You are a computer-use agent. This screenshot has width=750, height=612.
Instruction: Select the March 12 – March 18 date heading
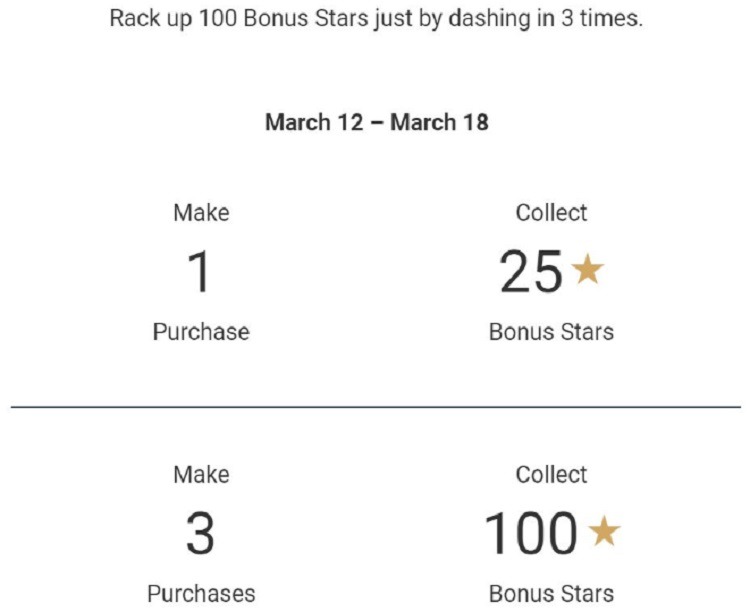coord(377,122)
